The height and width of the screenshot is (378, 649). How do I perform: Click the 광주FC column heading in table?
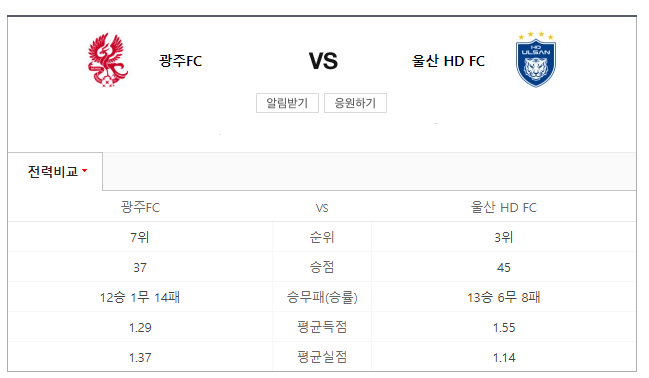(x=140, y=207)
